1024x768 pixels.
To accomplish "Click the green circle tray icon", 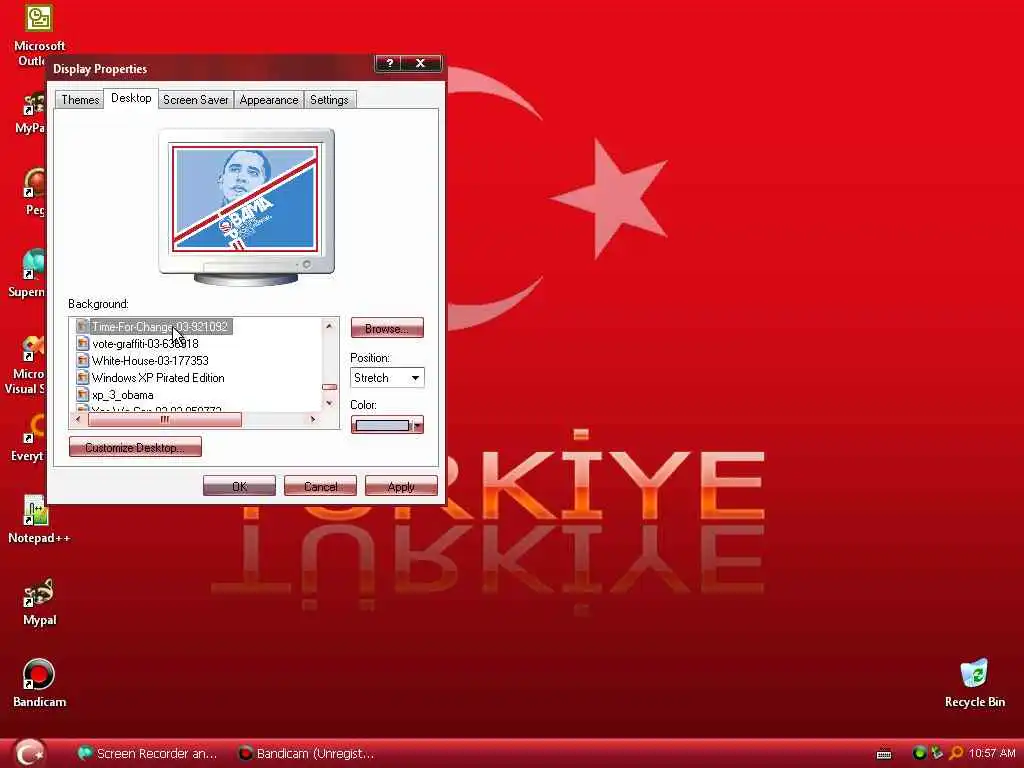I will (x=919, y=754).
